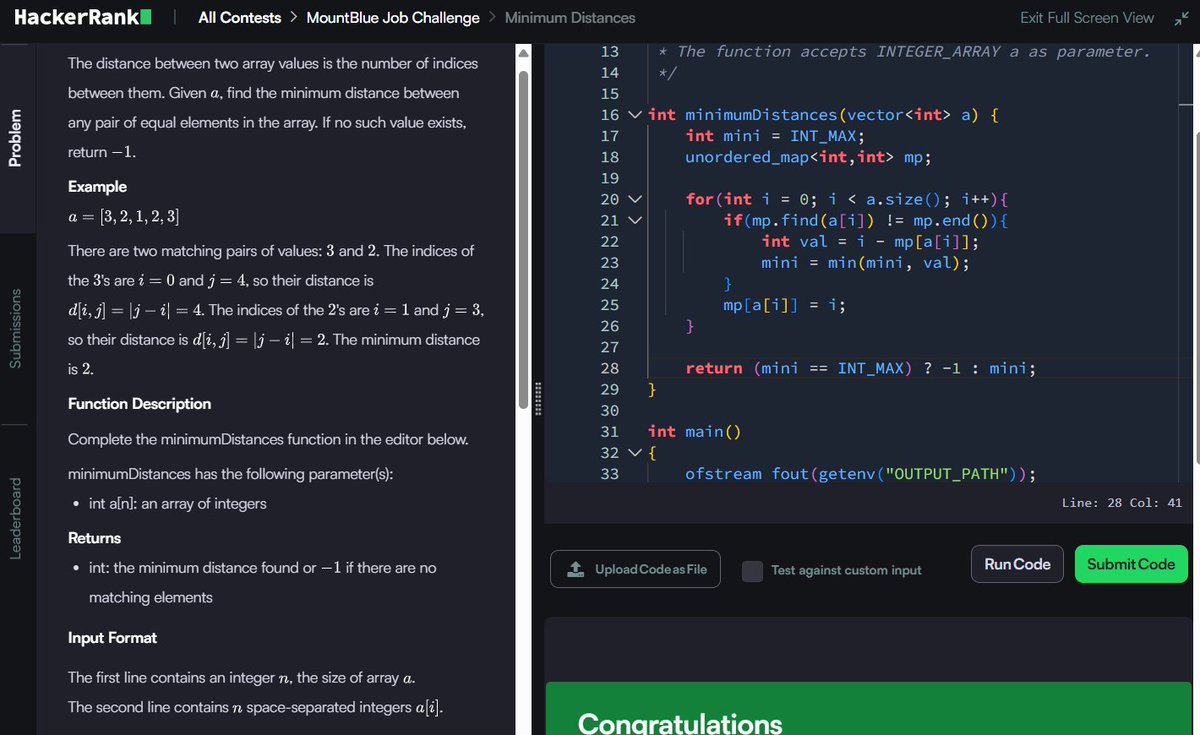Click the ofstream fout code line
Image resolution: width=1200 pixels, height=735 pixels.
click(860, 474)
